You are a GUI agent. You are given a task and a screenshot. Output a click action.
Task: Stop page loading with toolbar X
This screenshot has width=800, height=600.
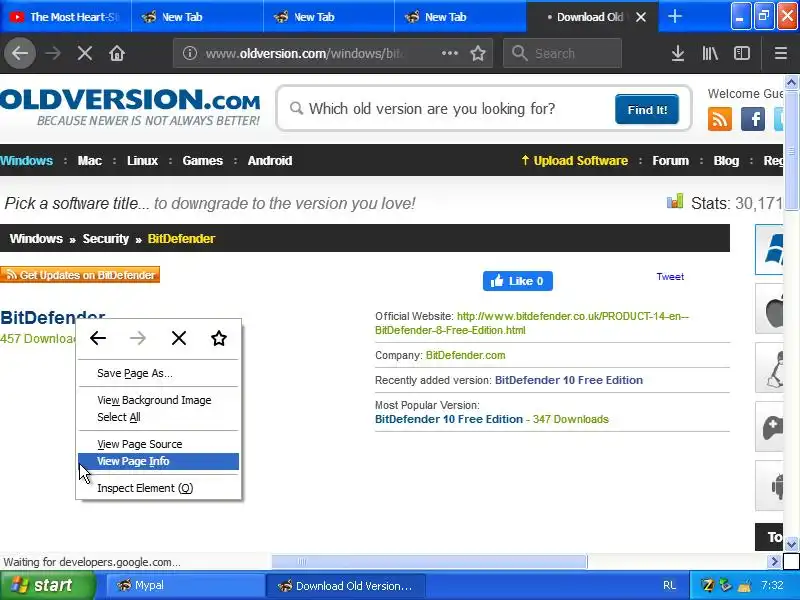tap(85, 53)
